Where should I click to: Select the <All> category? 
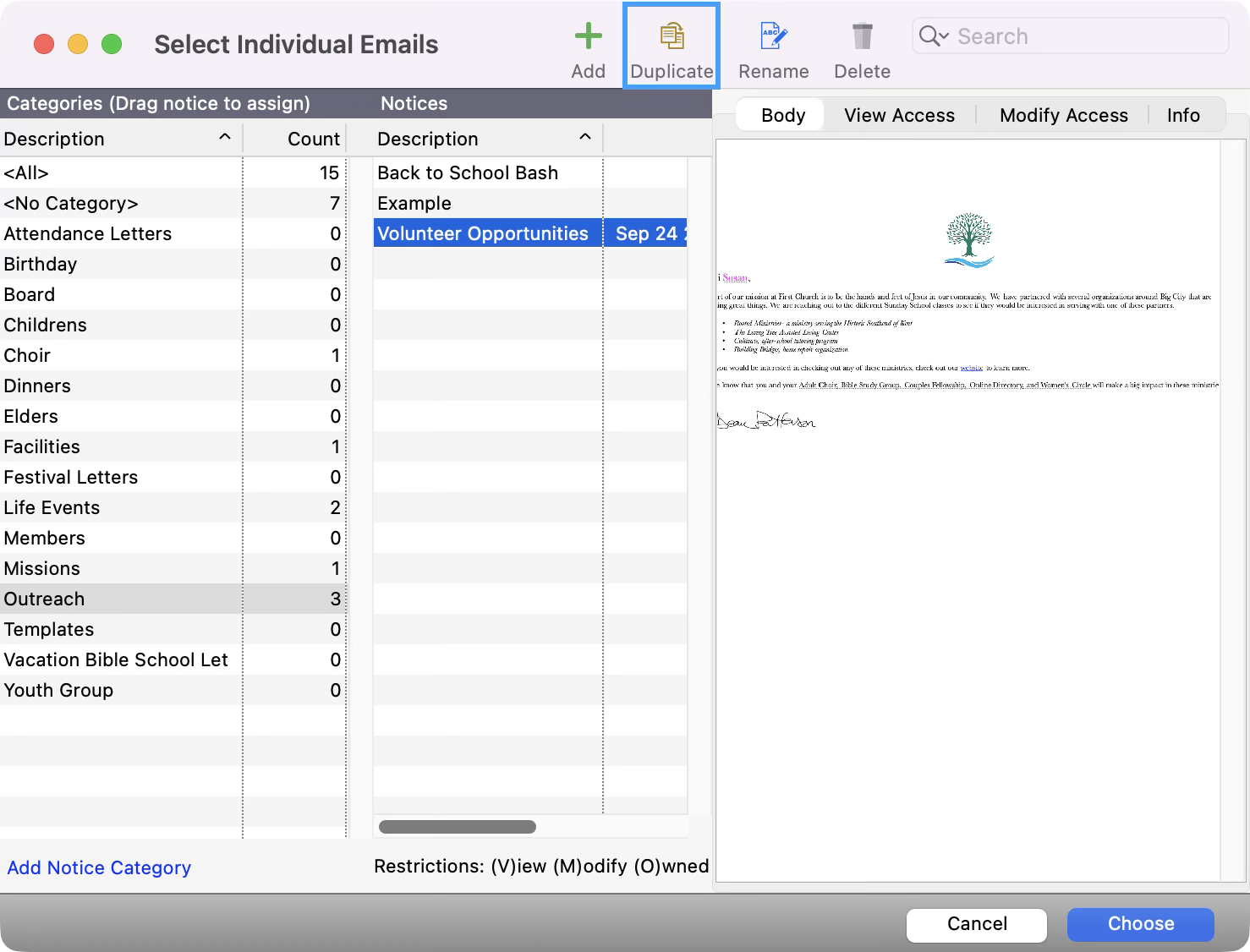tap(173, 172)
